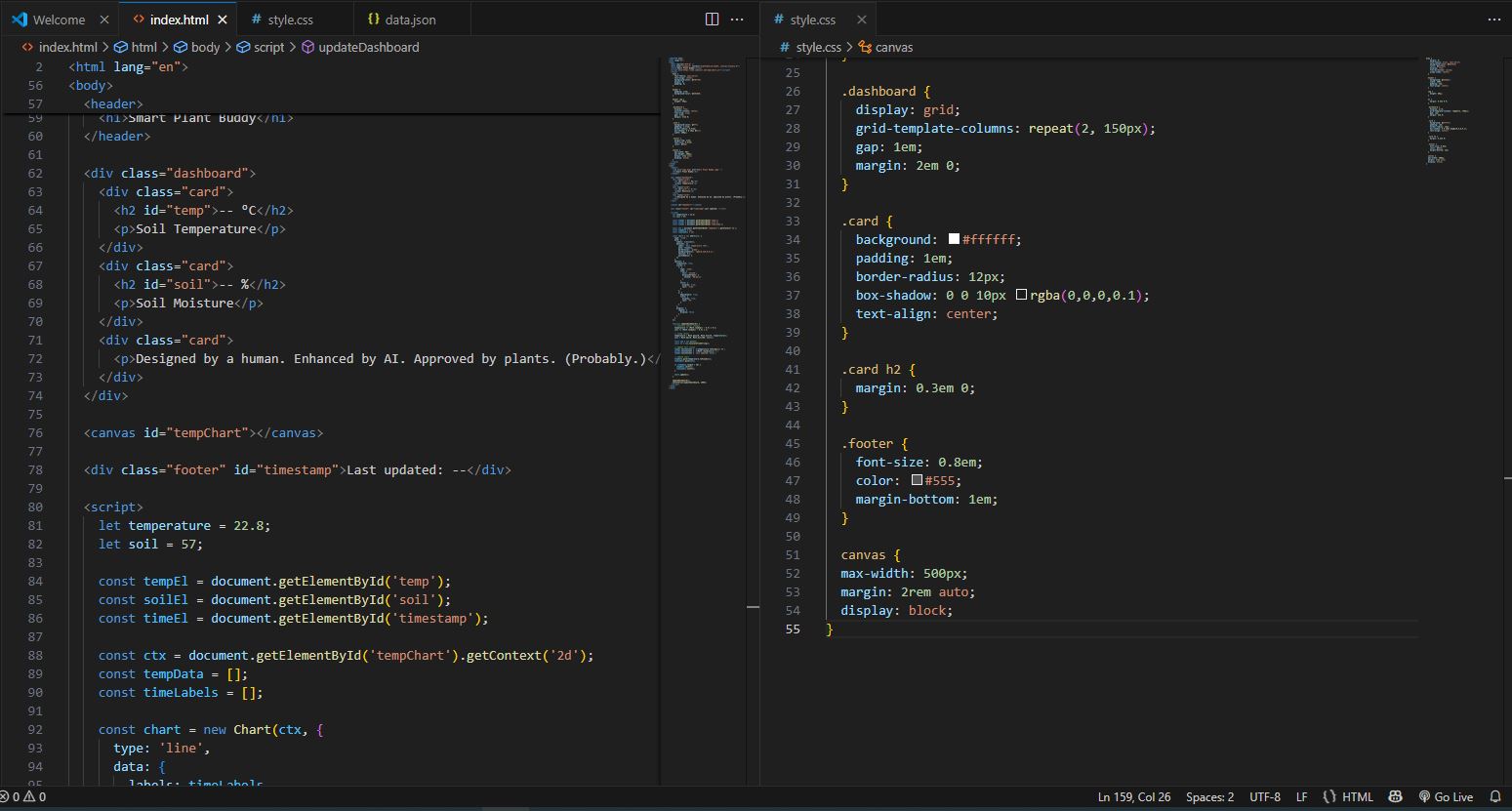Switch to the Welcome tab
Screen dimensions: 1512x811
[59, 20]
